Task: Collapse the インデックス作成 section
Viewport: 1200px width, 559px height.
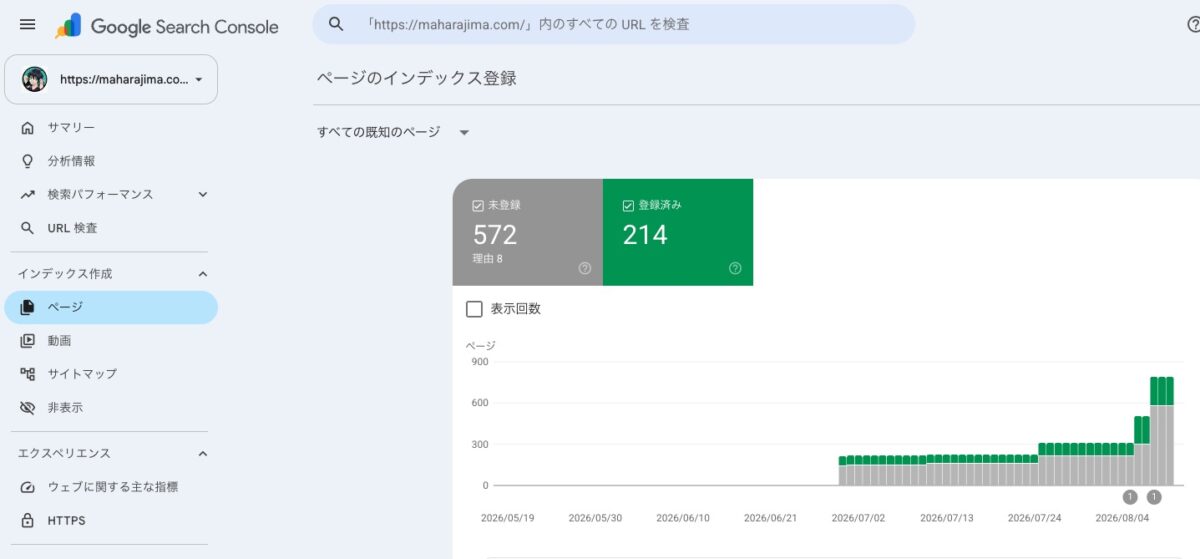Action: point(203,274)
